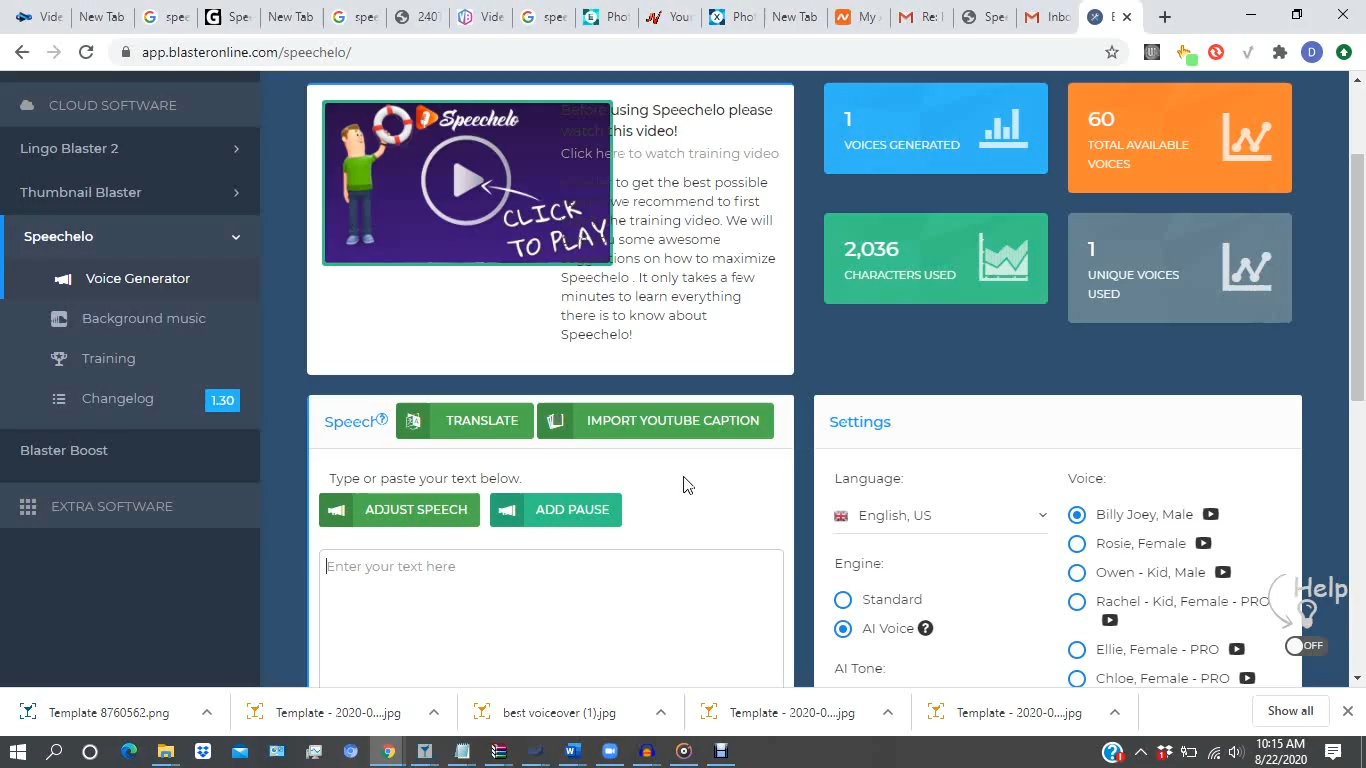Click the address bar URL
This screenshot has height=768, width=1366.
click(246, 52)
